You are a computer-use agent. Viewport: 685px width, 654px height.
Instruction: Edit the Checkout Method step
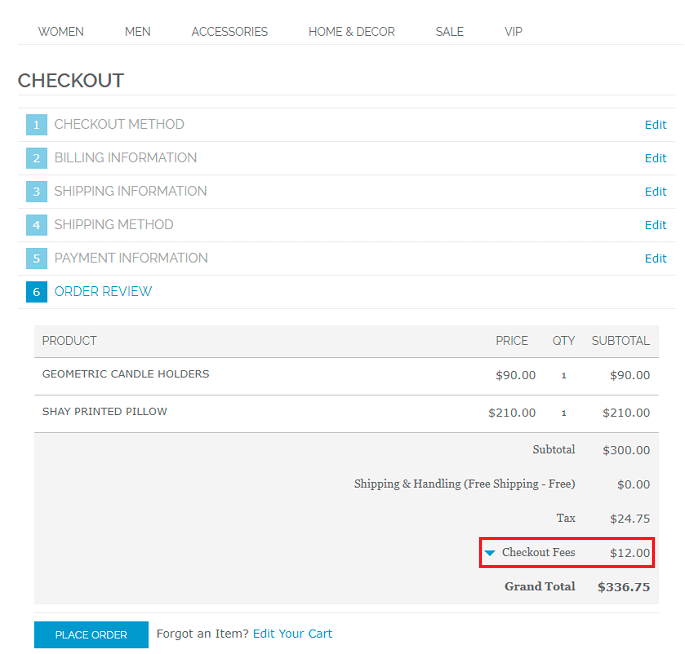point(655,125)
